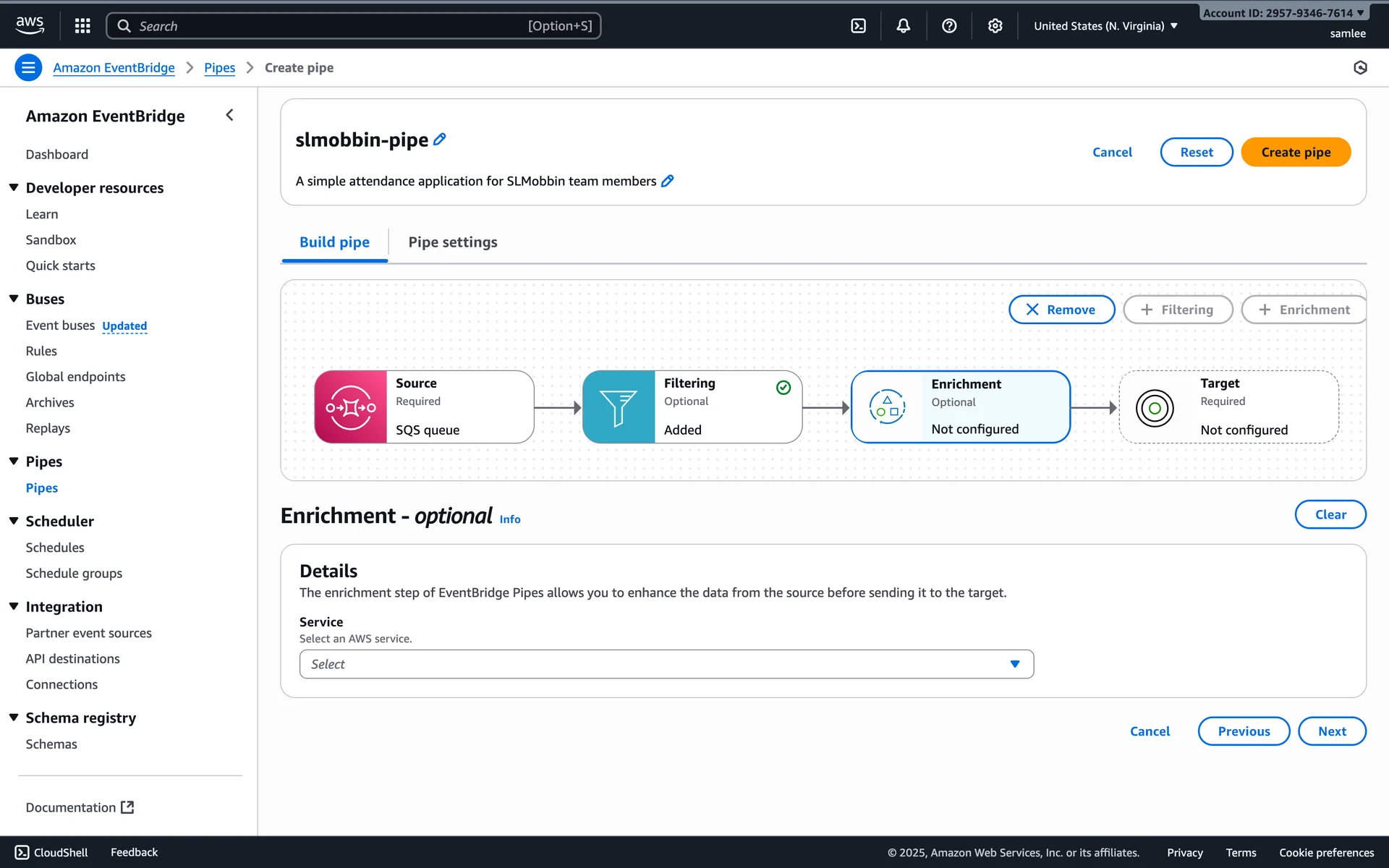Collapse the Developer resources section
1389x868 pixels.
click(14, 188)
